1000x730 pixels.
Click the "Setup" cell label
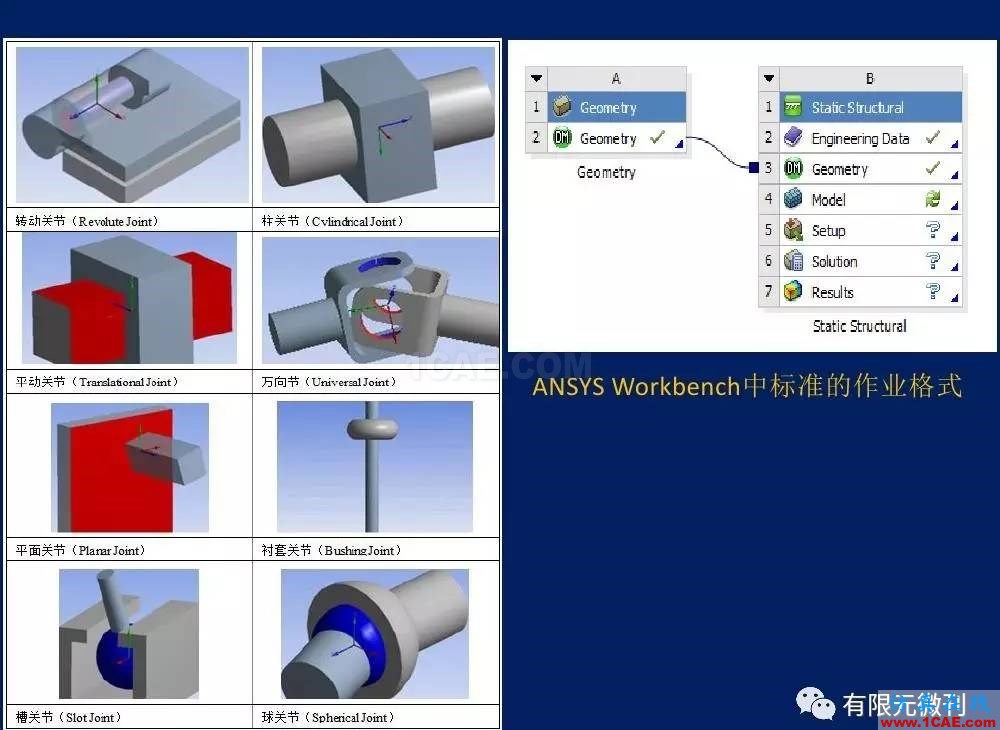point(828,231)
